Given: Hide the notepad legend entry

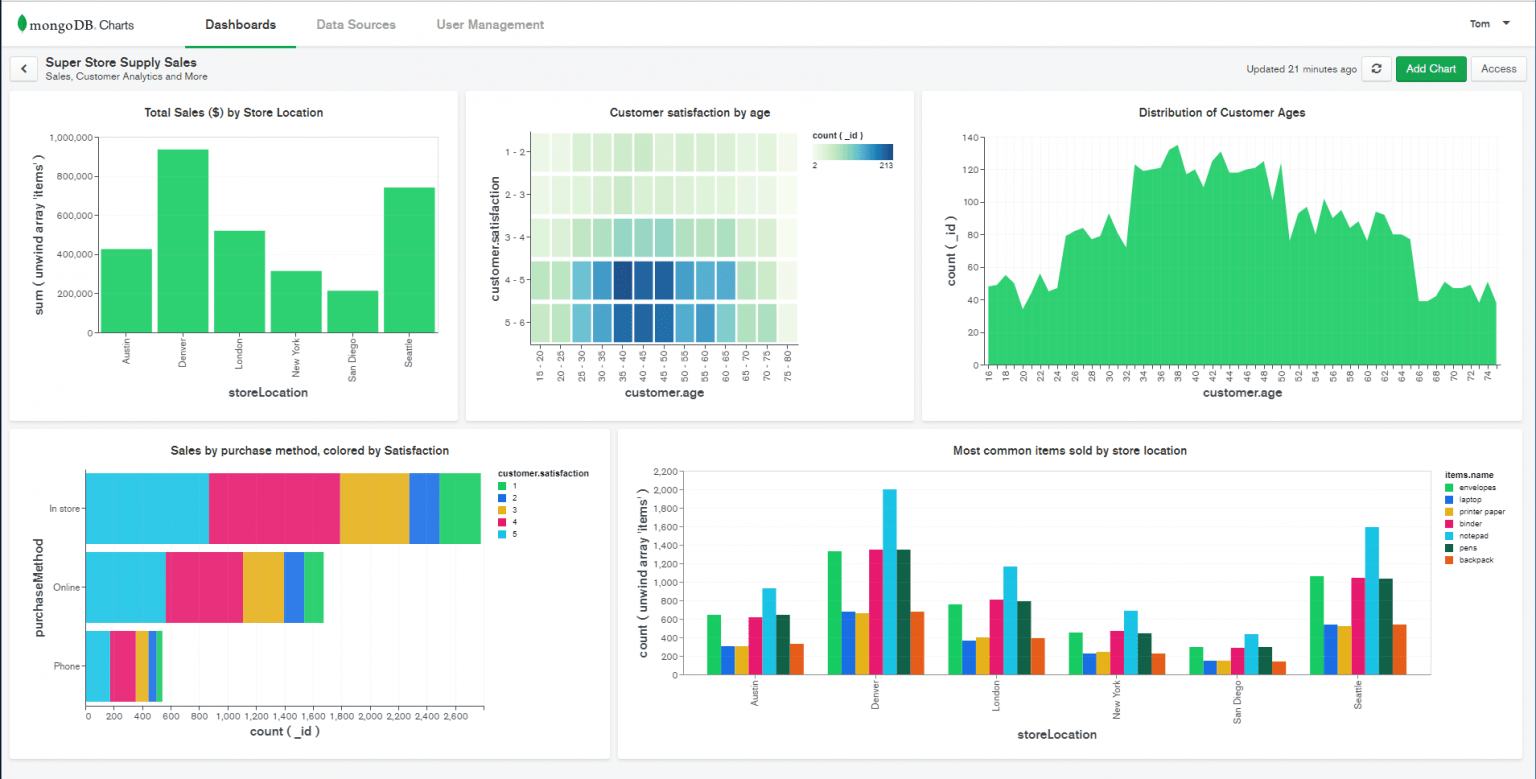Looking at the screenshot, I should click(x=1472, y=536).
